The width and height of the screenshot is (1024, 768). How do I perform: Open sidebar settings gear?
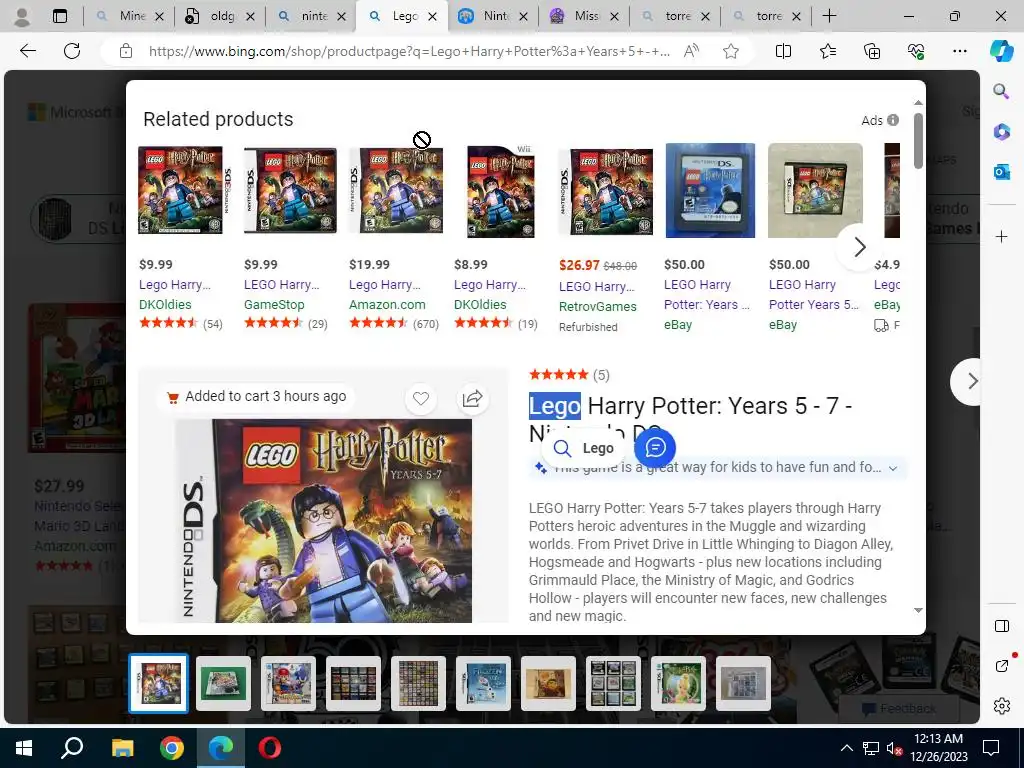1001,706
